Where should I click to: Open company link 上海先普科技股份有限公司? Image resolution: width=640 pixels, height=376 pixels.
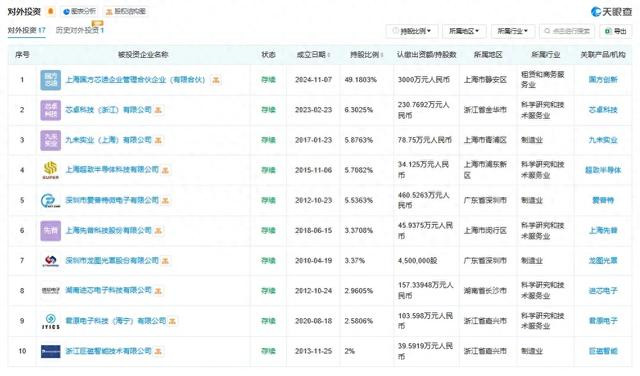click(x=108, y=230)
